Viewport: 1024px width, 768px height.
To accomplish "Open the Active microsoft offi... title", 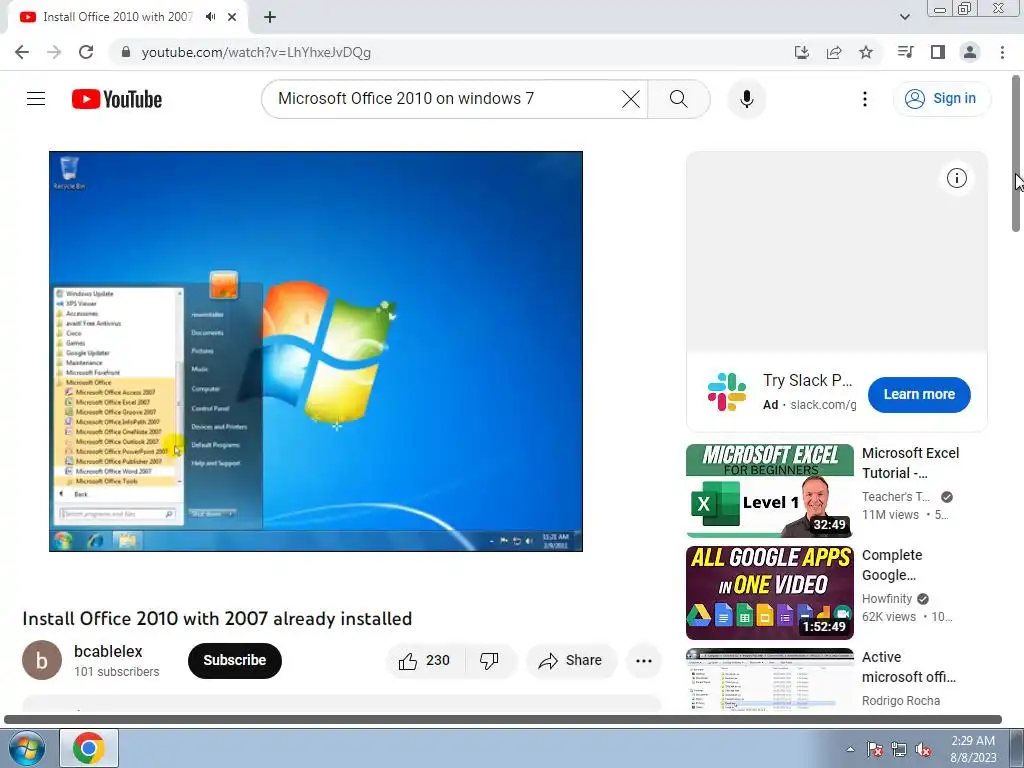I will 908,667.
